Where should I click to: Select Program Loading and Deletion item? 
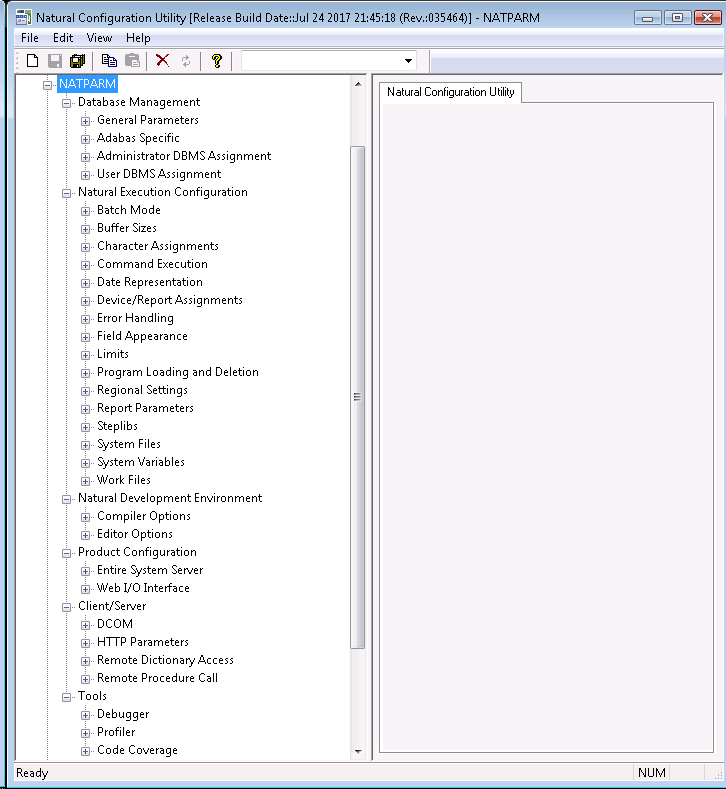[178, 372]
